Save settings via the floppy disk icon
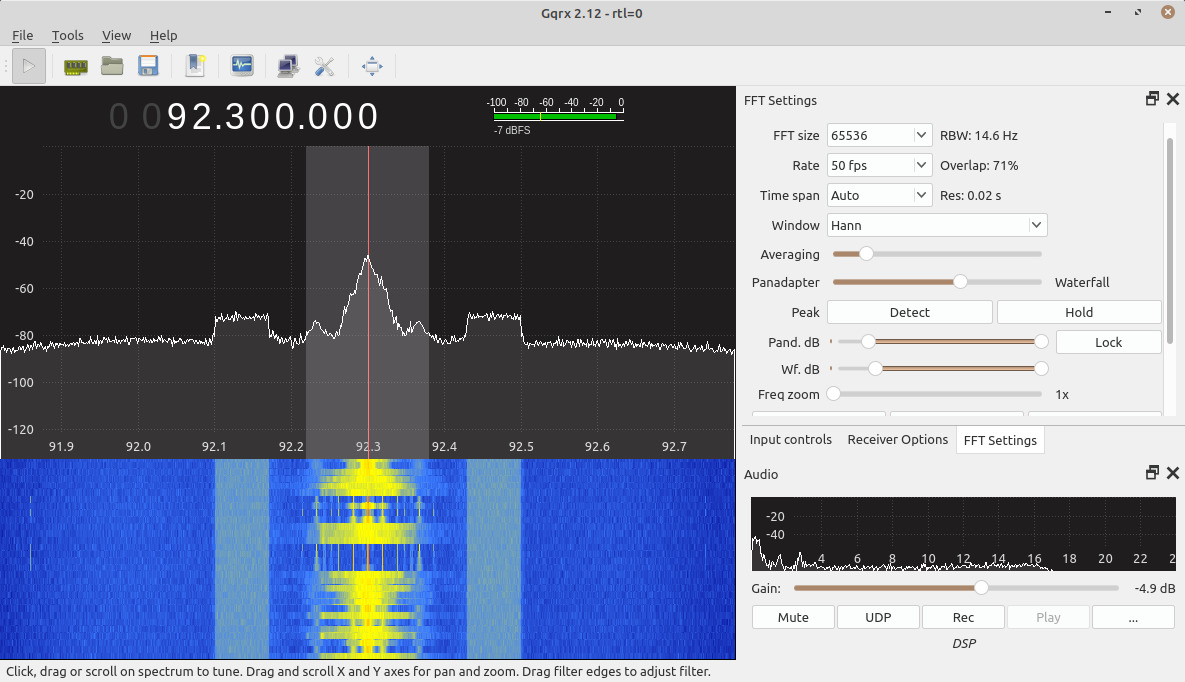 pos(148,66)
